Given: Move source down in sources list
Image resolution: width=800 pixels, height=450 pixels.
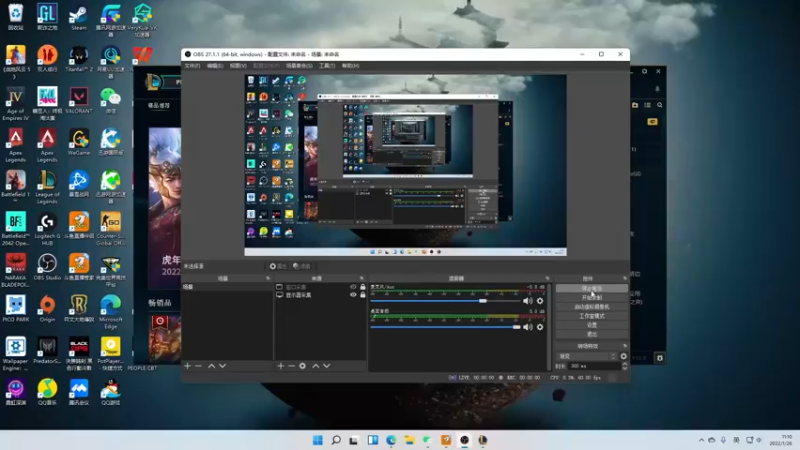Looking at the screenshot, I should click(x=327, y=366).
